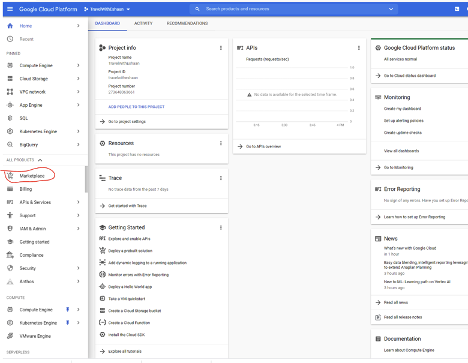Open Project info card options menu
Image resolution: width=468 pixels, height=363 pixels.
coord(221,48)
